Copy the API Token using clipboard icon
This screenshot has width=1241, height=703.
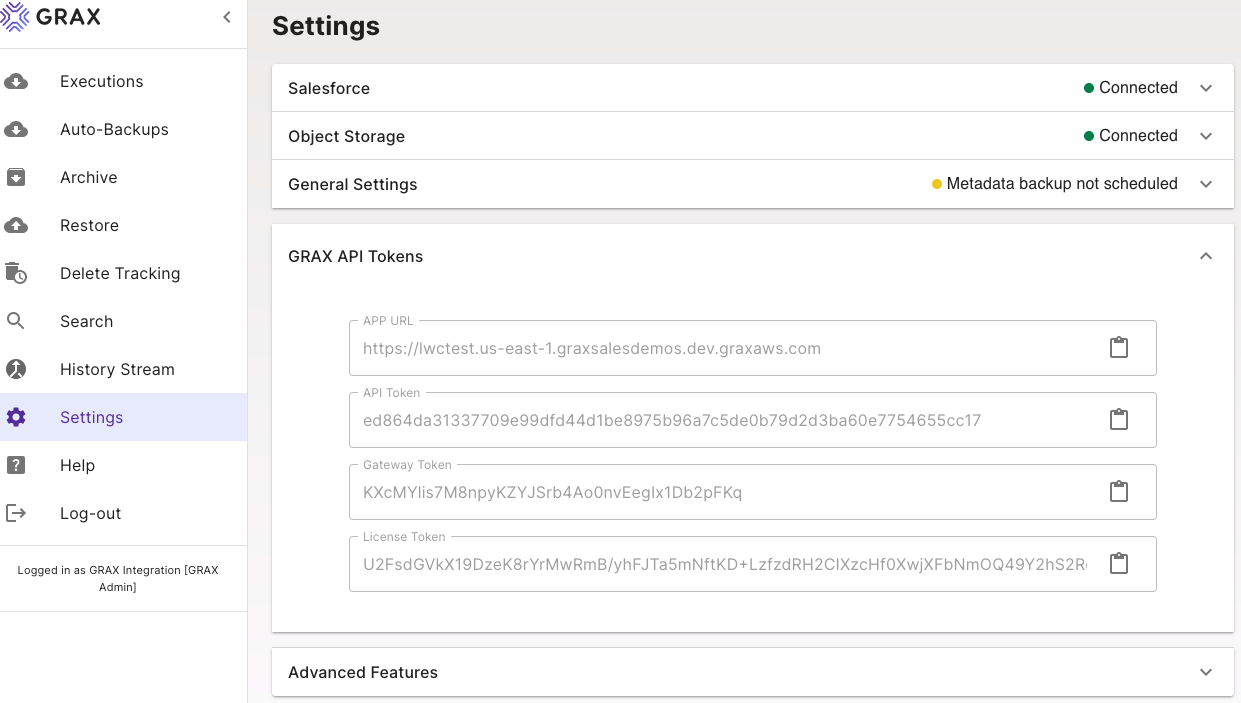[x=1119, y=420]
